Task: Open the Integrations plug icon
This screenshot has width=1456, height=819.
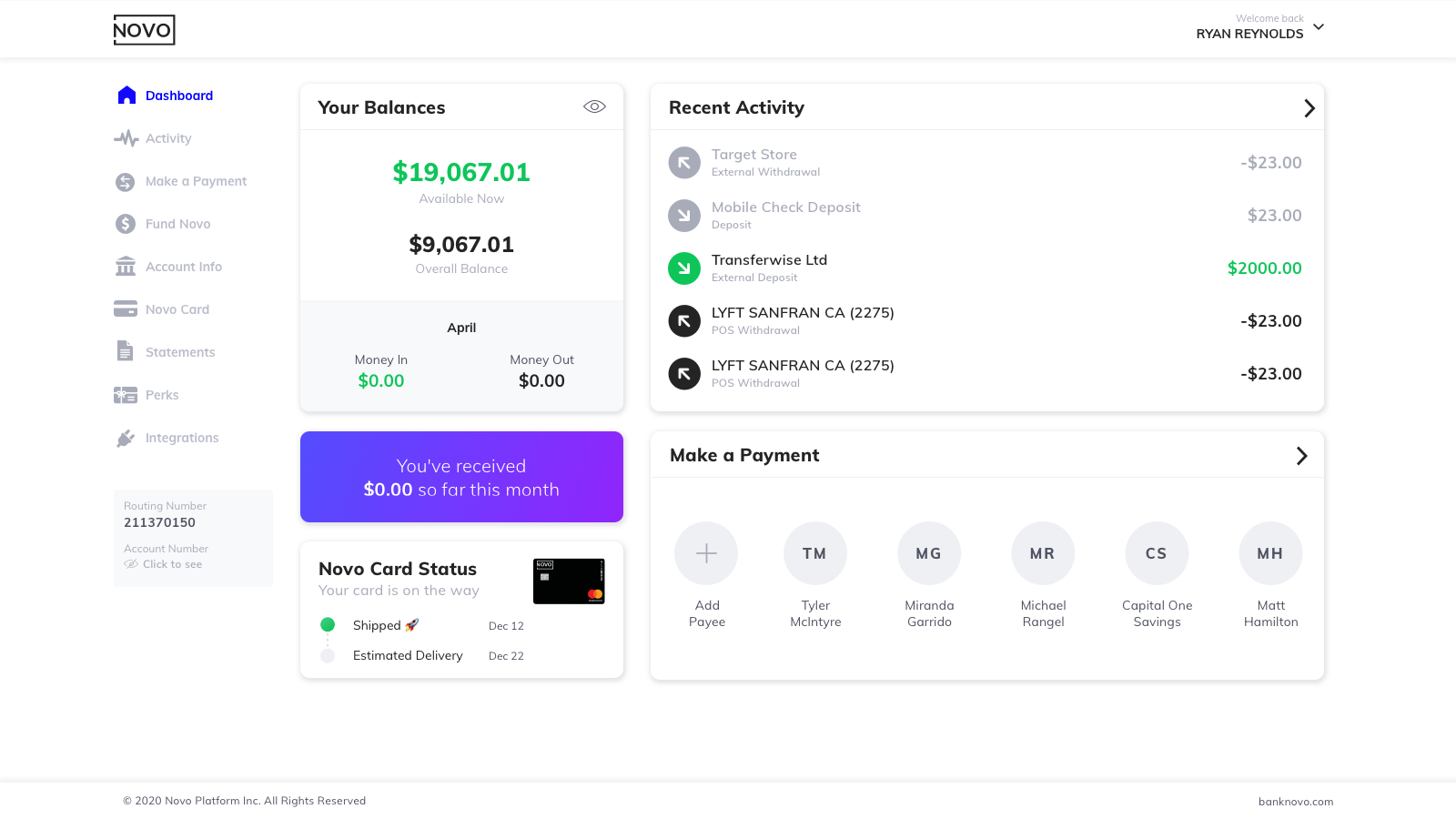Action: 126,438
